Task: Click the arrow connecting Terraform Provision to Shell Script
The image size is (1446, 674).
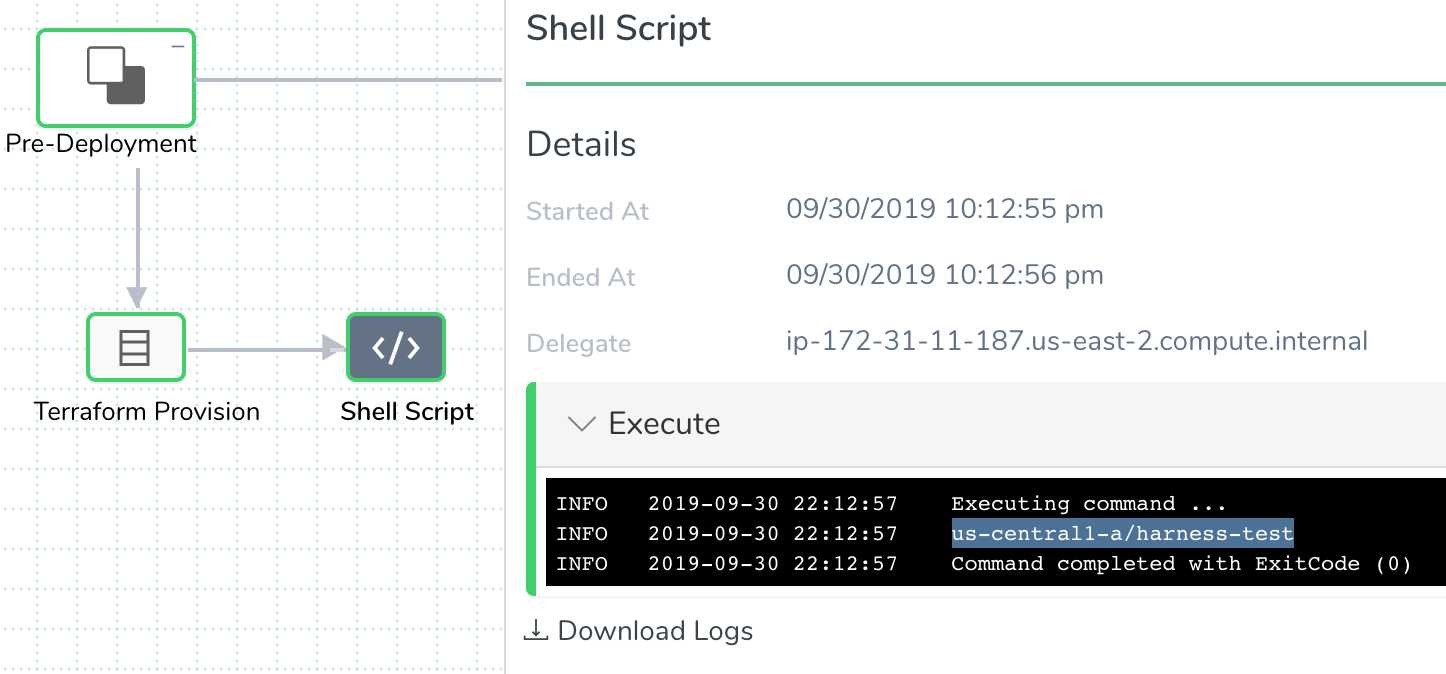Action: [266, 348]
